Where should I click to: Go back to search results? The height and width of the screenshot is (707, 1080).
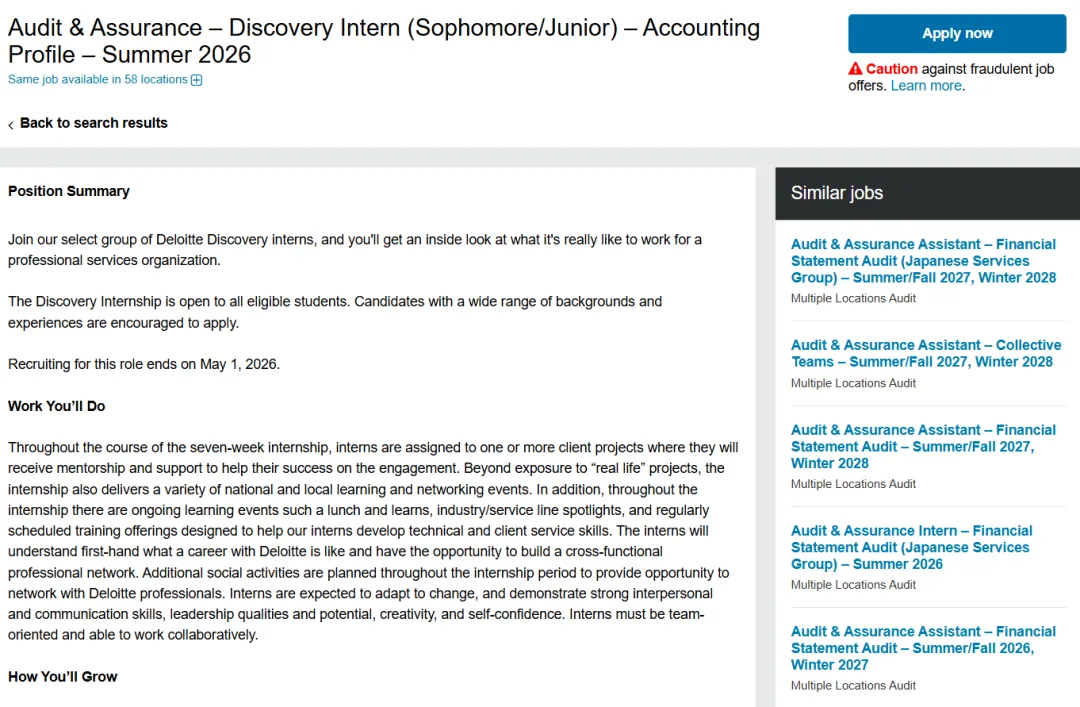click(x=94, y=123)
